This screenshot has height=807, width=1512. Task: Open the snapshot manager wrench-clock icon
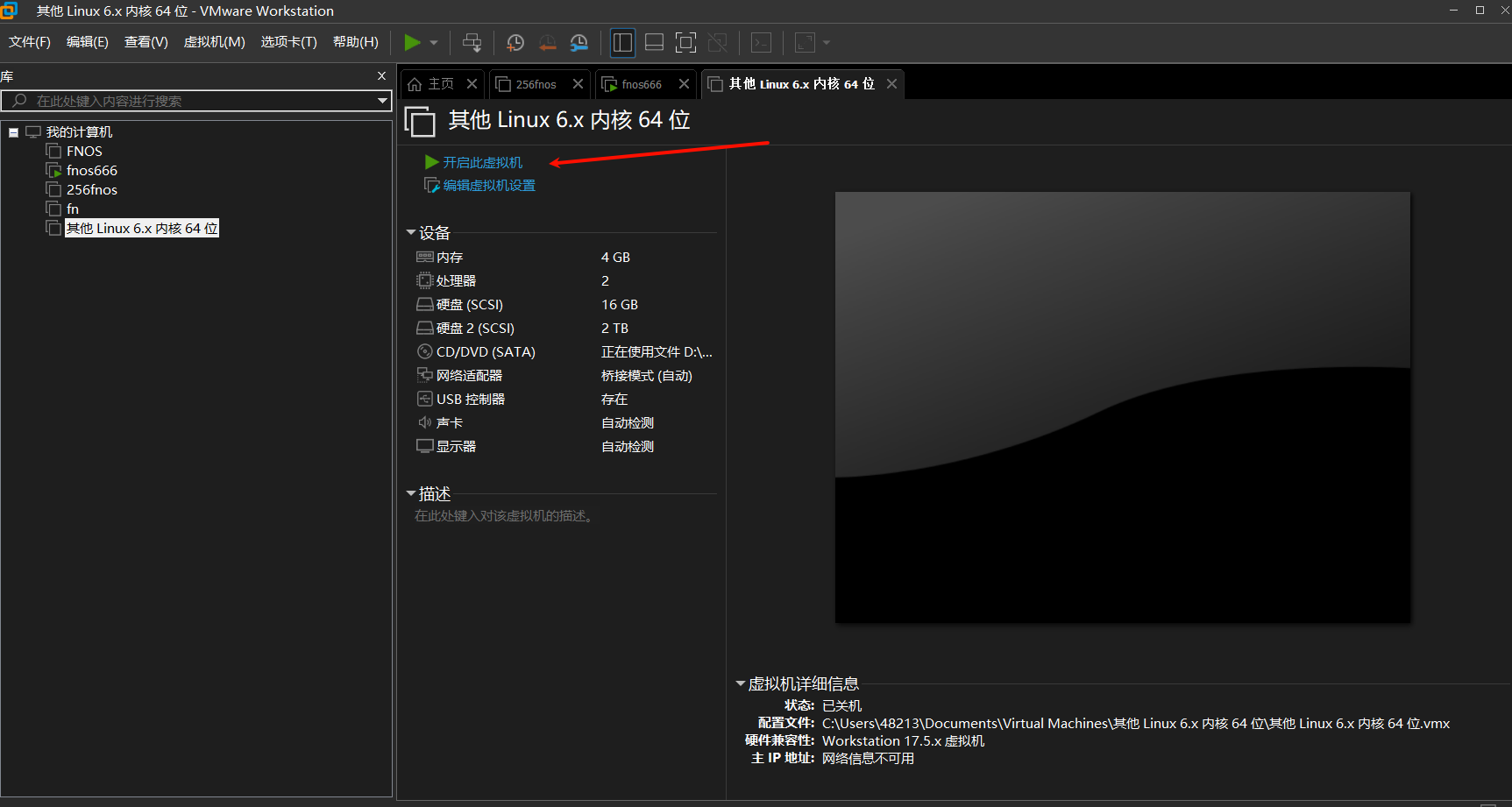[x=579, y=42]
